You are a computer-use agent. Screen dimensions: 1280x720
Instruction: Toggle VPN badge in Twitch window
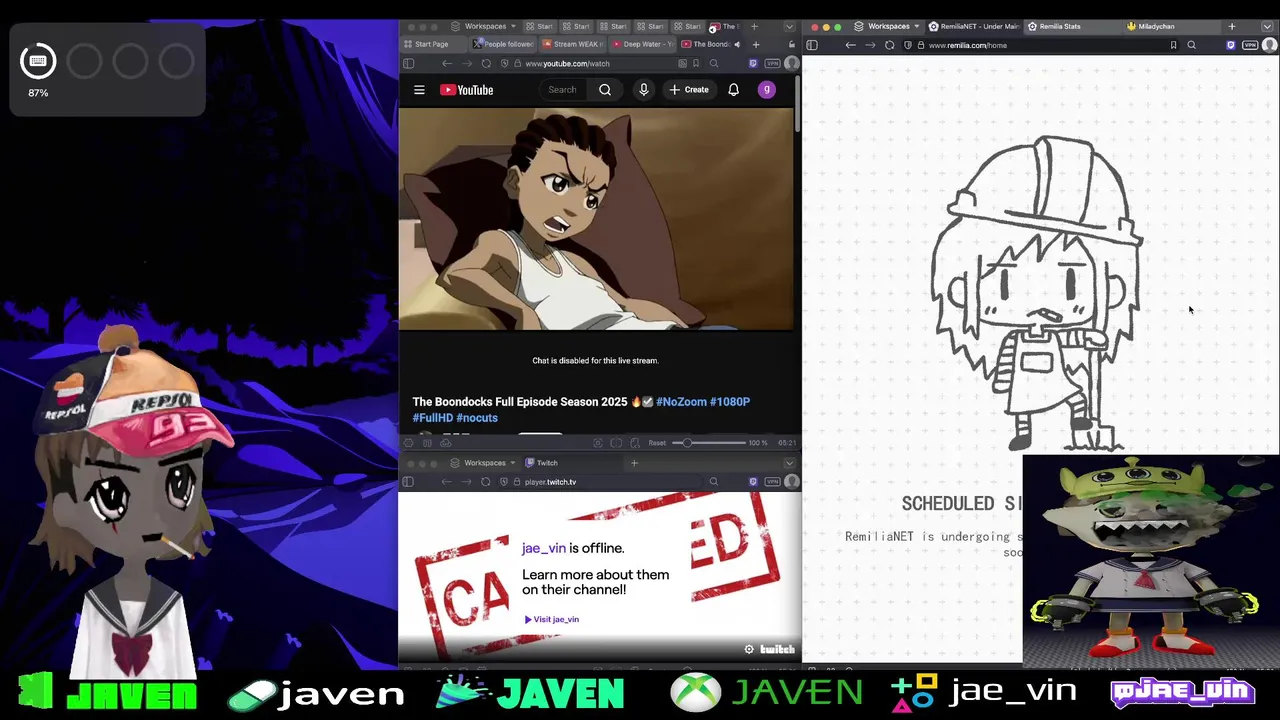pos(772,482)
